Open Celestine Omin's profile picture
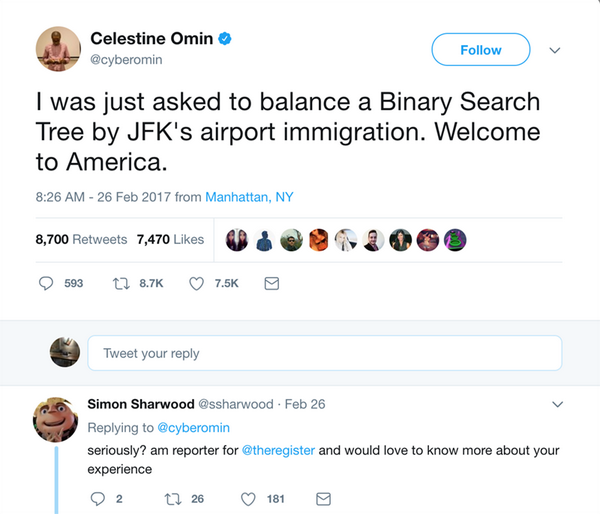 (x=59, y=50)
